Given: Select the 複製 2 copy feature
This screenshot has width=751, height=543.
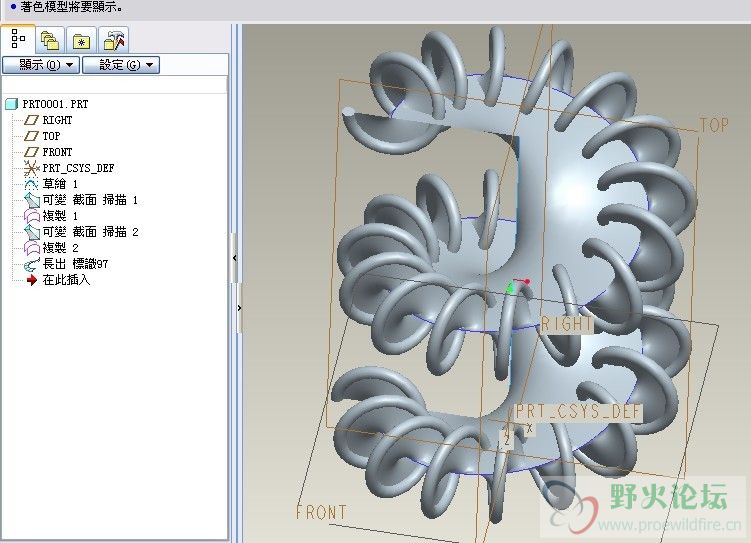Looking at the screenshot, I should 60,248.
